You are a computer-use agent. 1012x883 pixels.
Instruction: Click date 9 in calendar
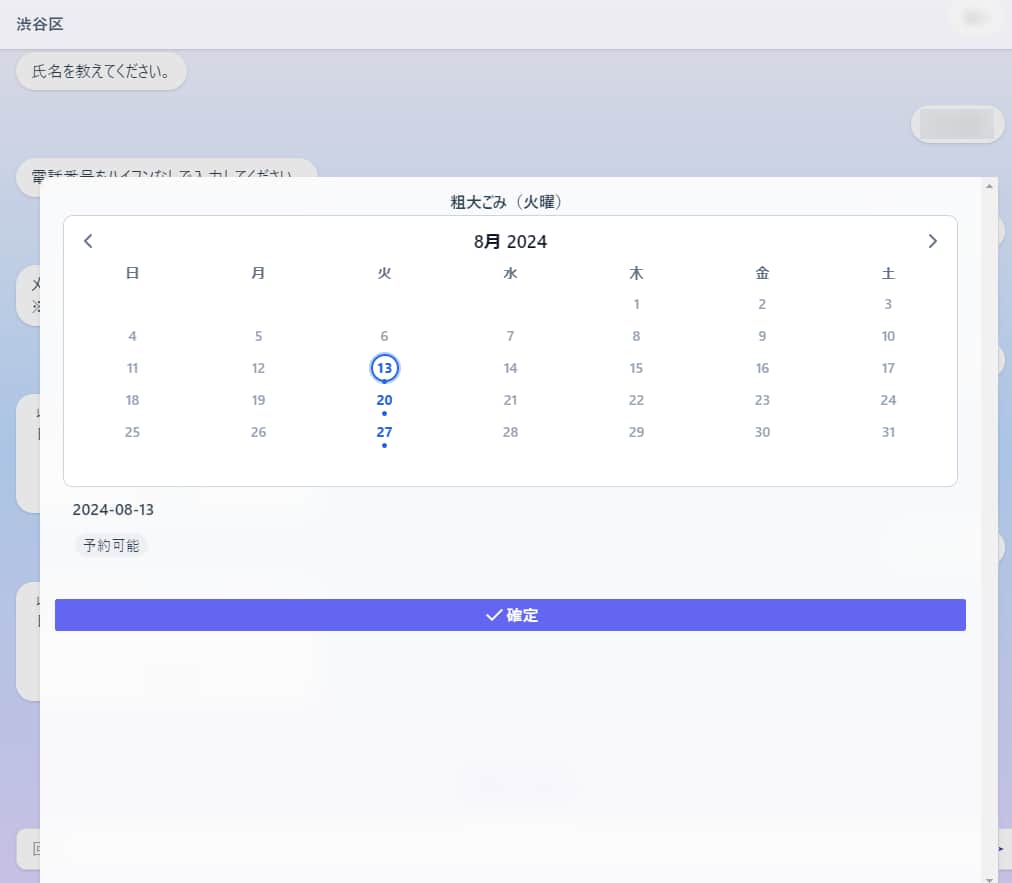tap(762, 336)
